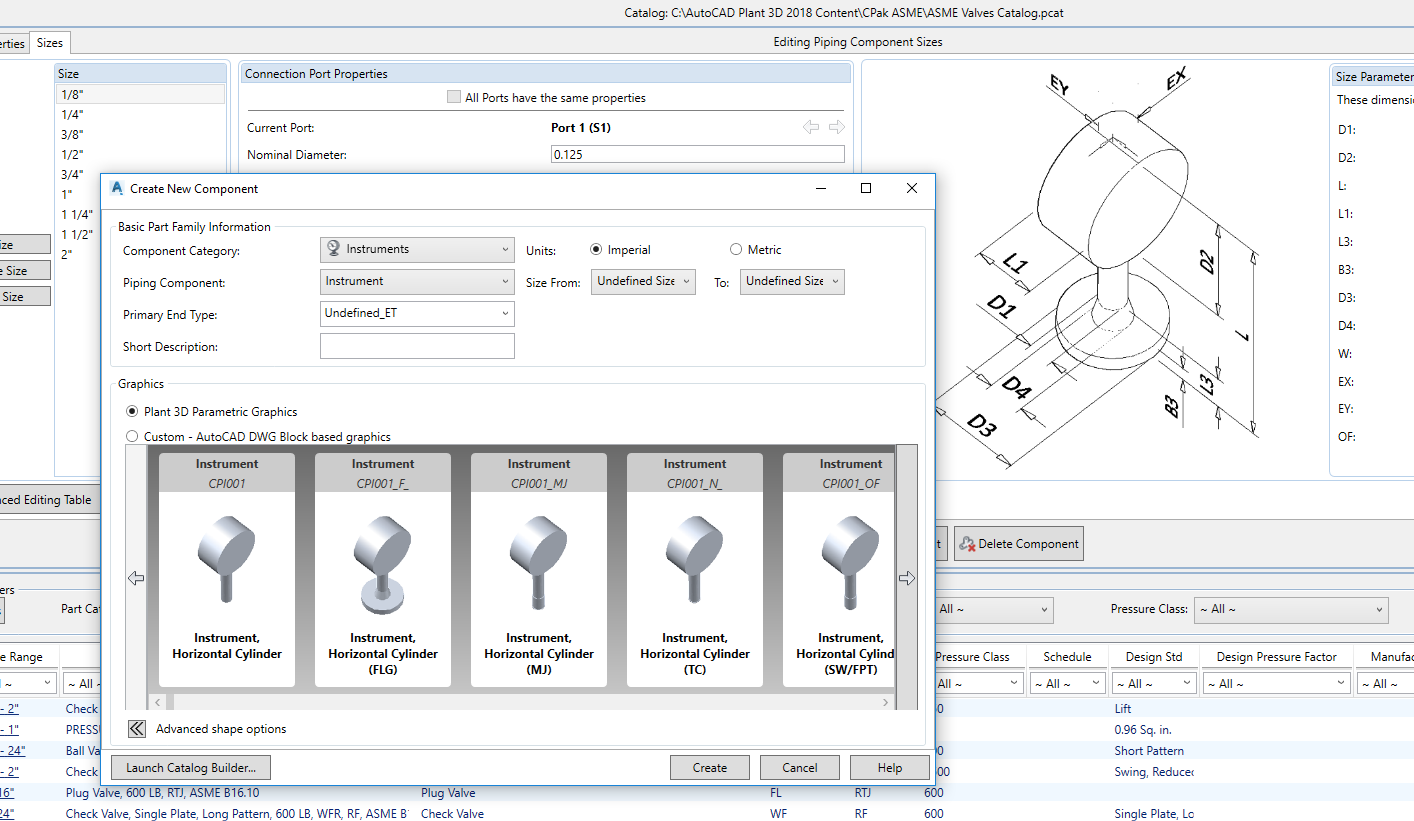
Task: Select the CPI001_MJ instrument thumbnail
Action: pyautogui.click(x=539, y=570)
